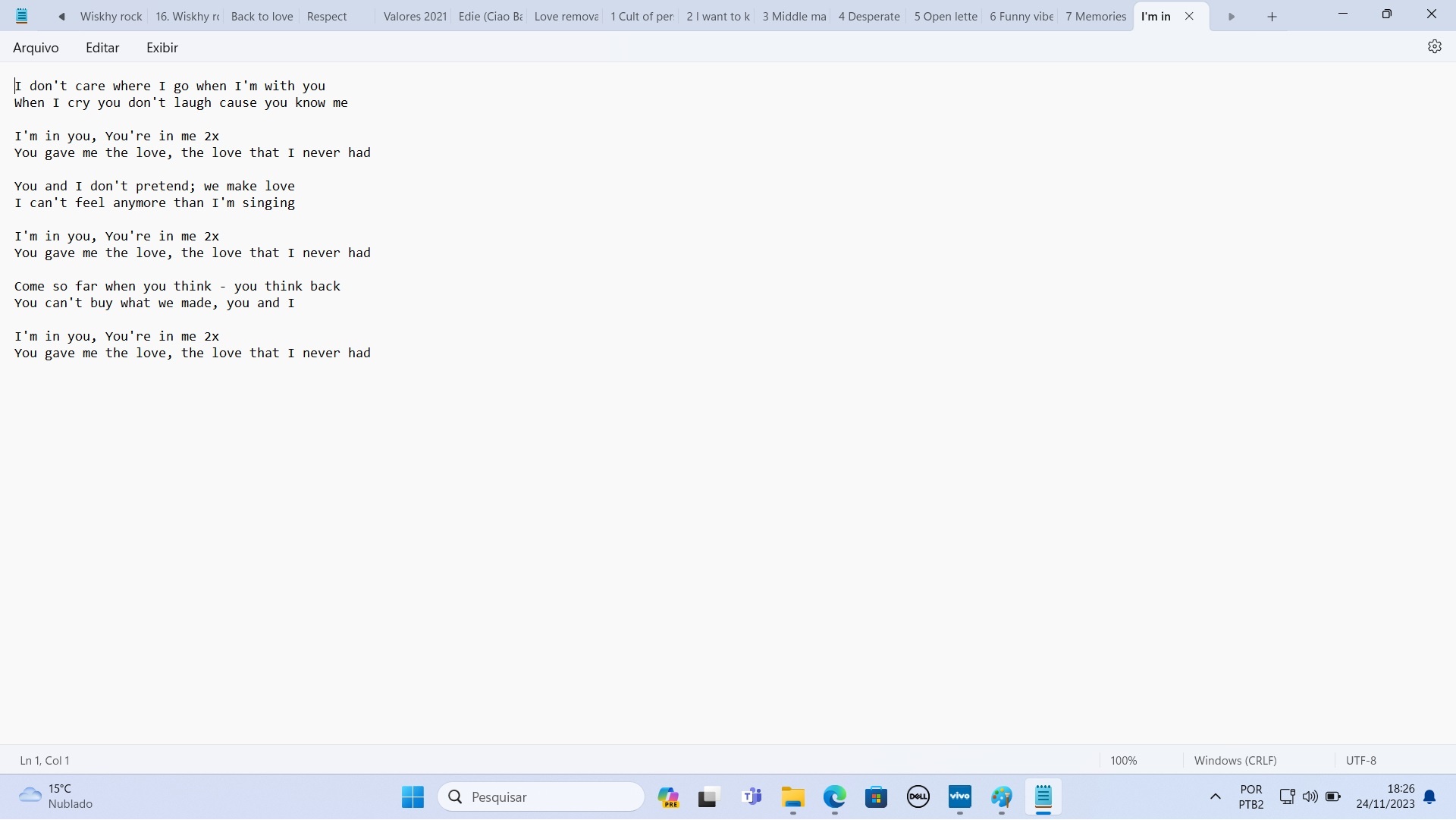Open the Vivo app in taskbar
This screenshot has height=820, width=1456.
coord(960,797)
